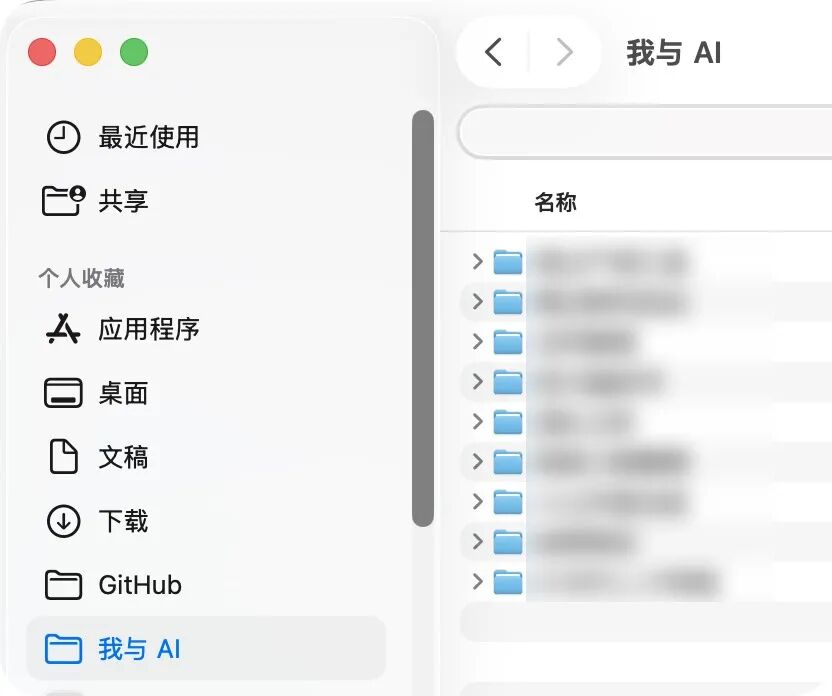
Task: Click the blue folder icon of the first list item
Action: point(508,261)
